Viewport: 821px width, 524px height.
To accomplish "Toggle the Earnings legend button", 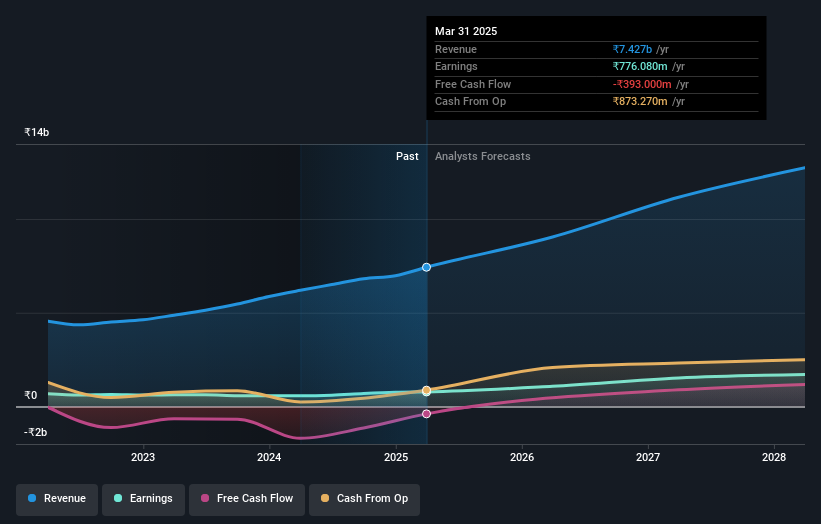I will click(143, 498).
